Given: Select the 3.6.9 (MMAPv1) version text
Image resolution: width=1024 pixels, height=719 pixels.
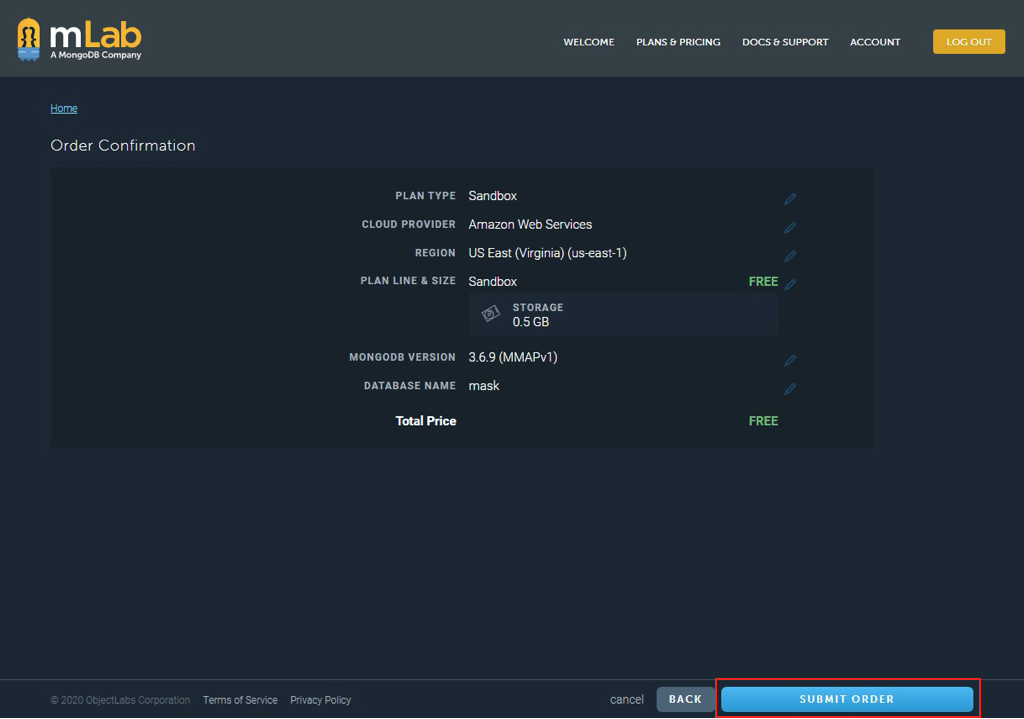Looking at the screenshot, I should pos(513,357).
